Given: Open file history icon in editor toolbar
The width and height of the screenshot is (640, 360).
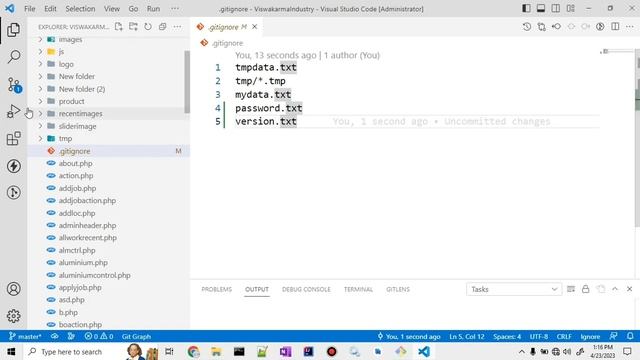Looking at the screenshot, I should tap(527, 27).
